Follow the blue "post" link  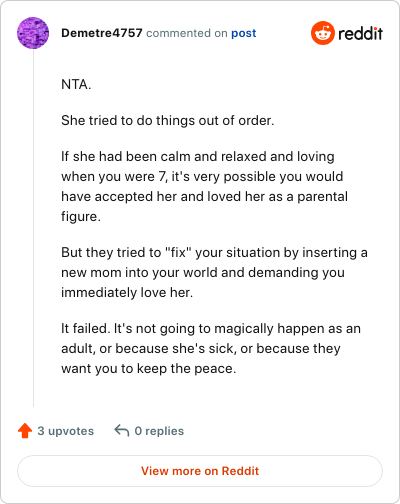pyautogui.click(x=244, y=33)
